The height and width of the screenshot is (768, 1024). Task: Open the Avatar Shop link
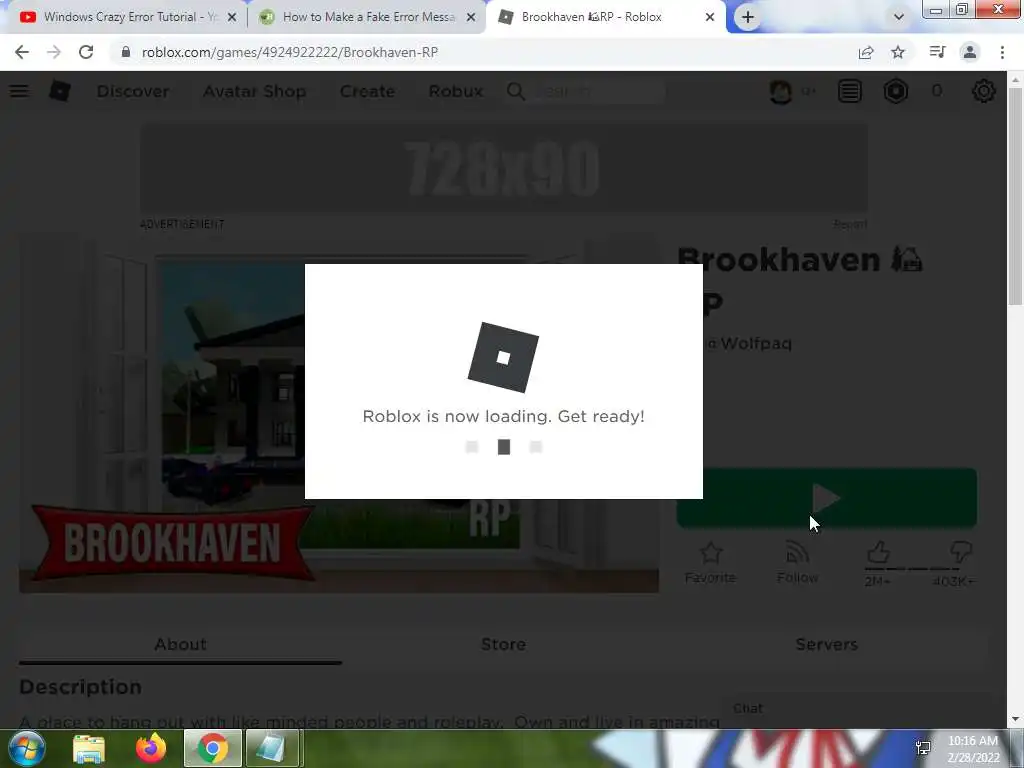point(254,91)
